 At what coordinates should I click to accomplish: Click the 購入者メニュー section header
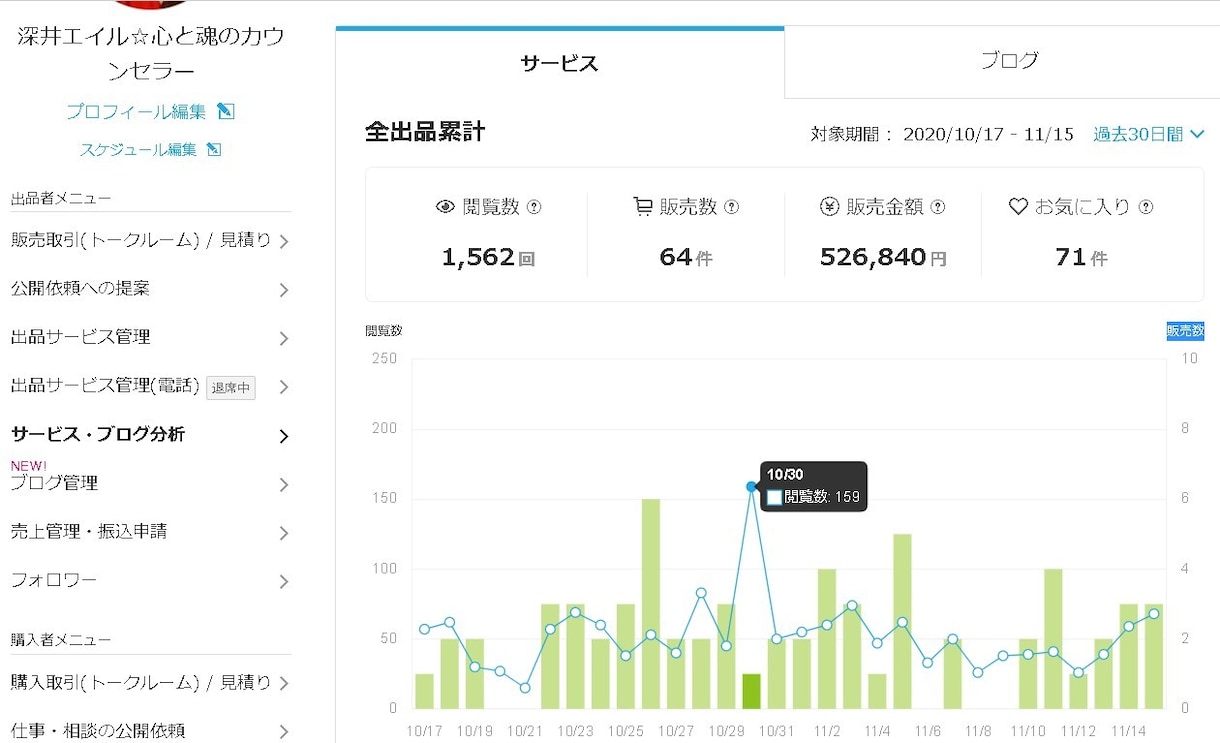[61, 639]
